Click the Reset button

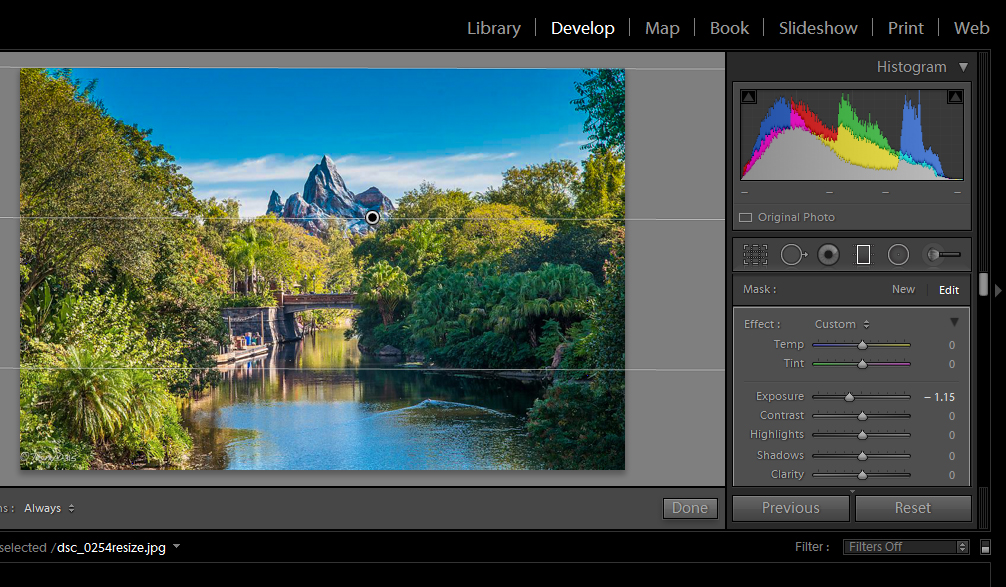coord(912,508)
